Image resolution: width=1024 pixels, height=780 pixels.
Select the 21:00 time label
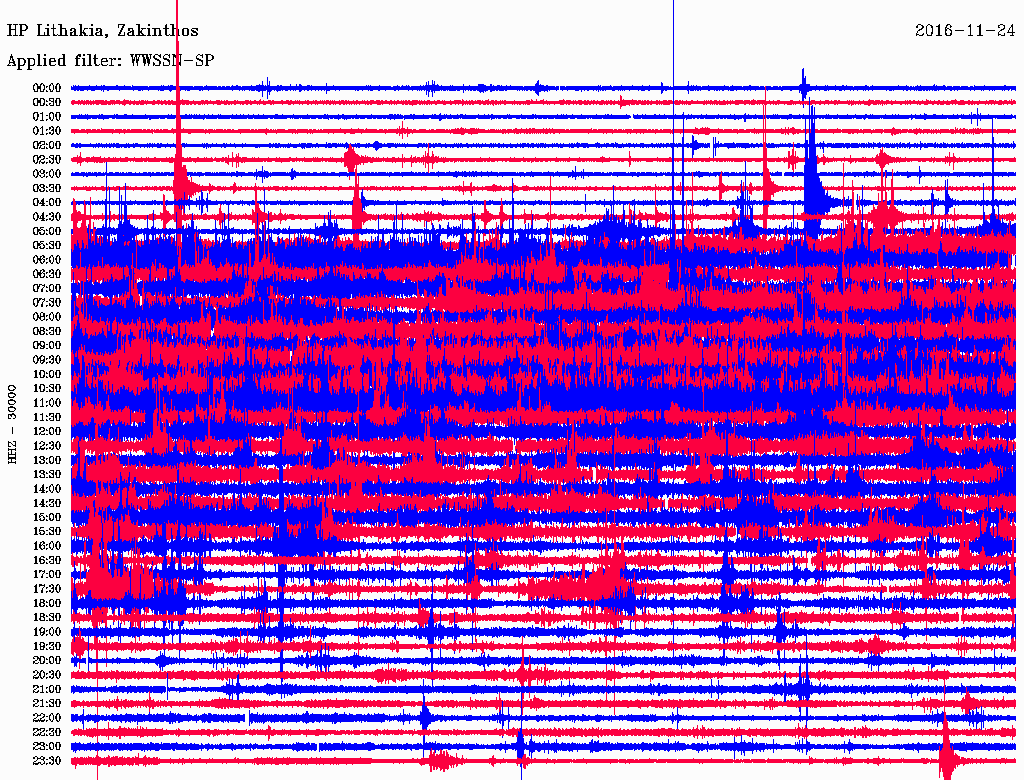point(47,690)
